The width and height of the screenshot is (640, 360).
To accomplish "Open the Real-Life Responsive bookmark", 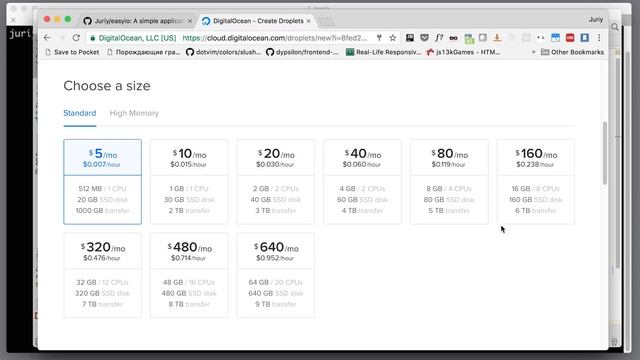I will [x=383, y=52].
